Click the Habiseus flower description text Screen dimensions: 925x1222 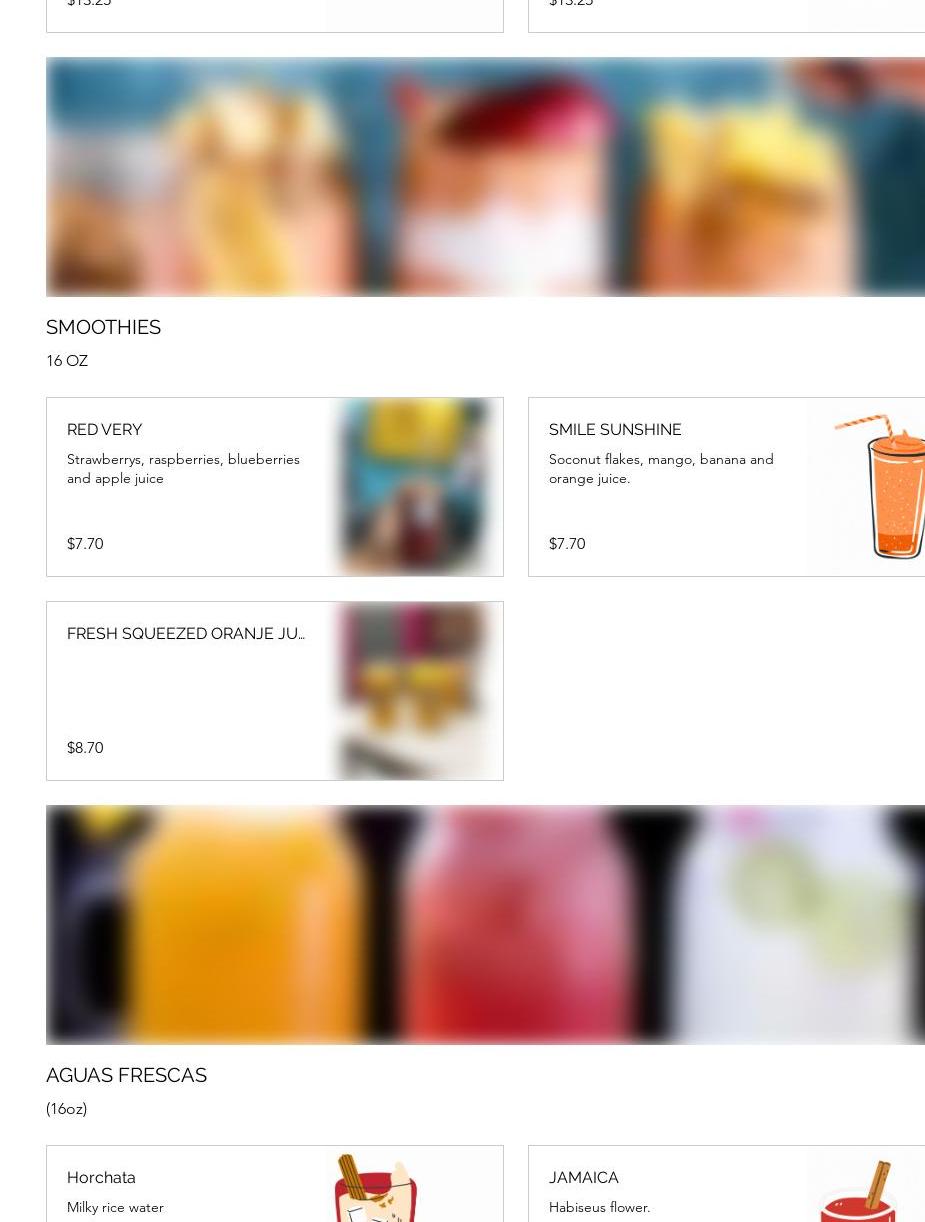[x=599, y=1207]
